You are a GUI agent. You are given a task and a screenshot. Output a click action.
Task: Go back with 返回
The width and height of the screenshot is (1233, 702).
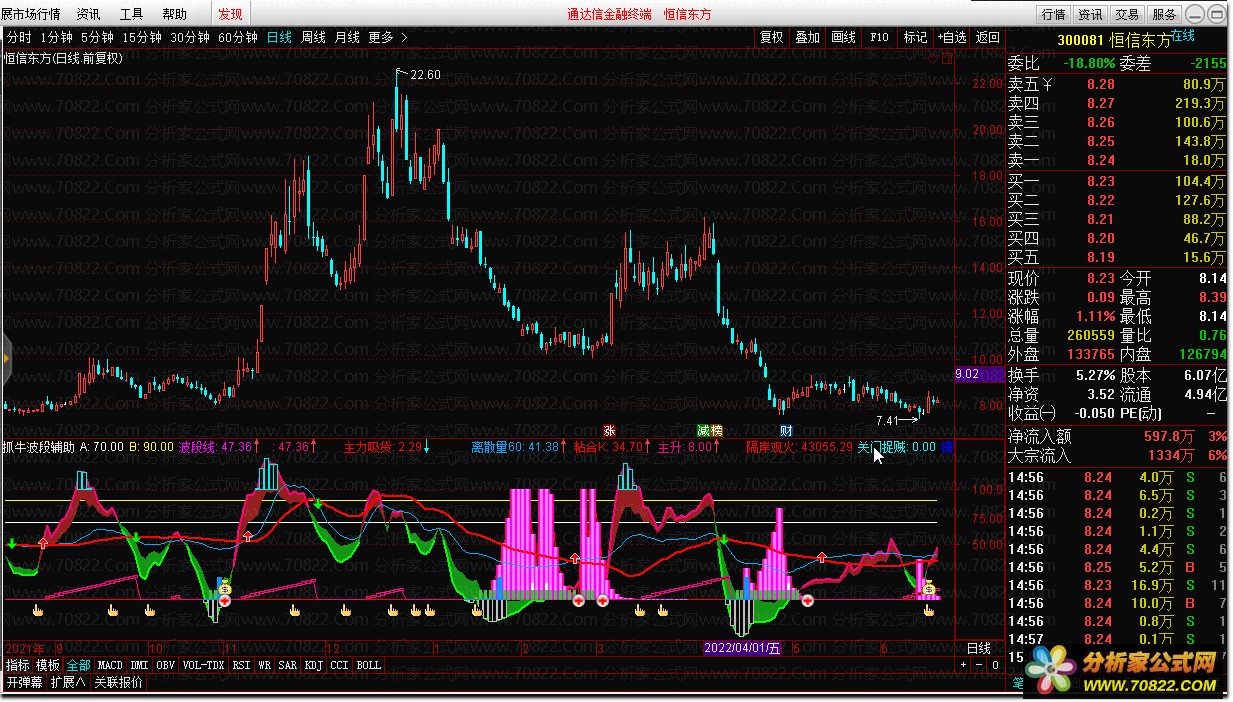pyautogui.click(x=987, y=37)
